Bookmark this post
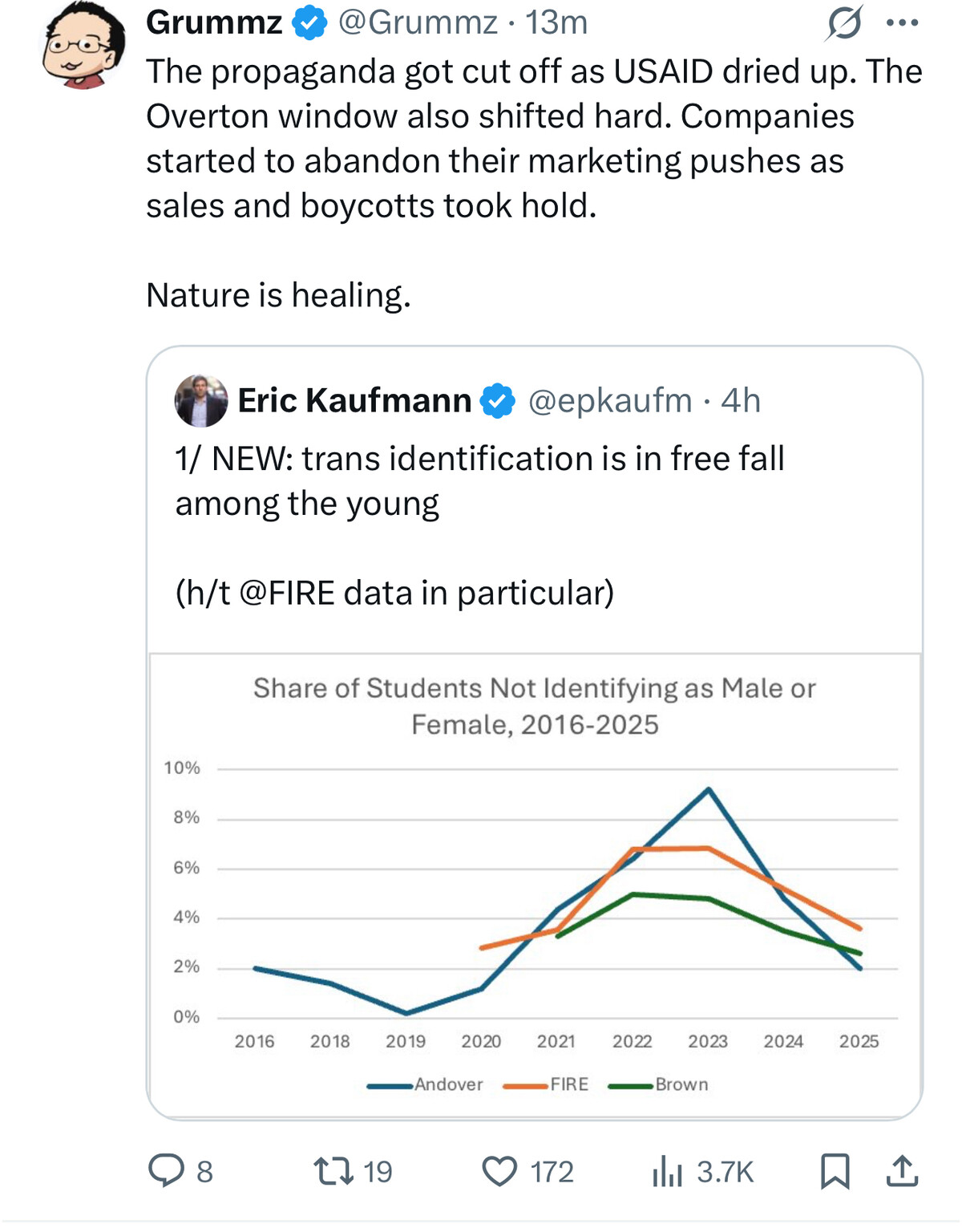Image resolution: width=962 pixels, height=1232 pixels. pos(835,1171)
